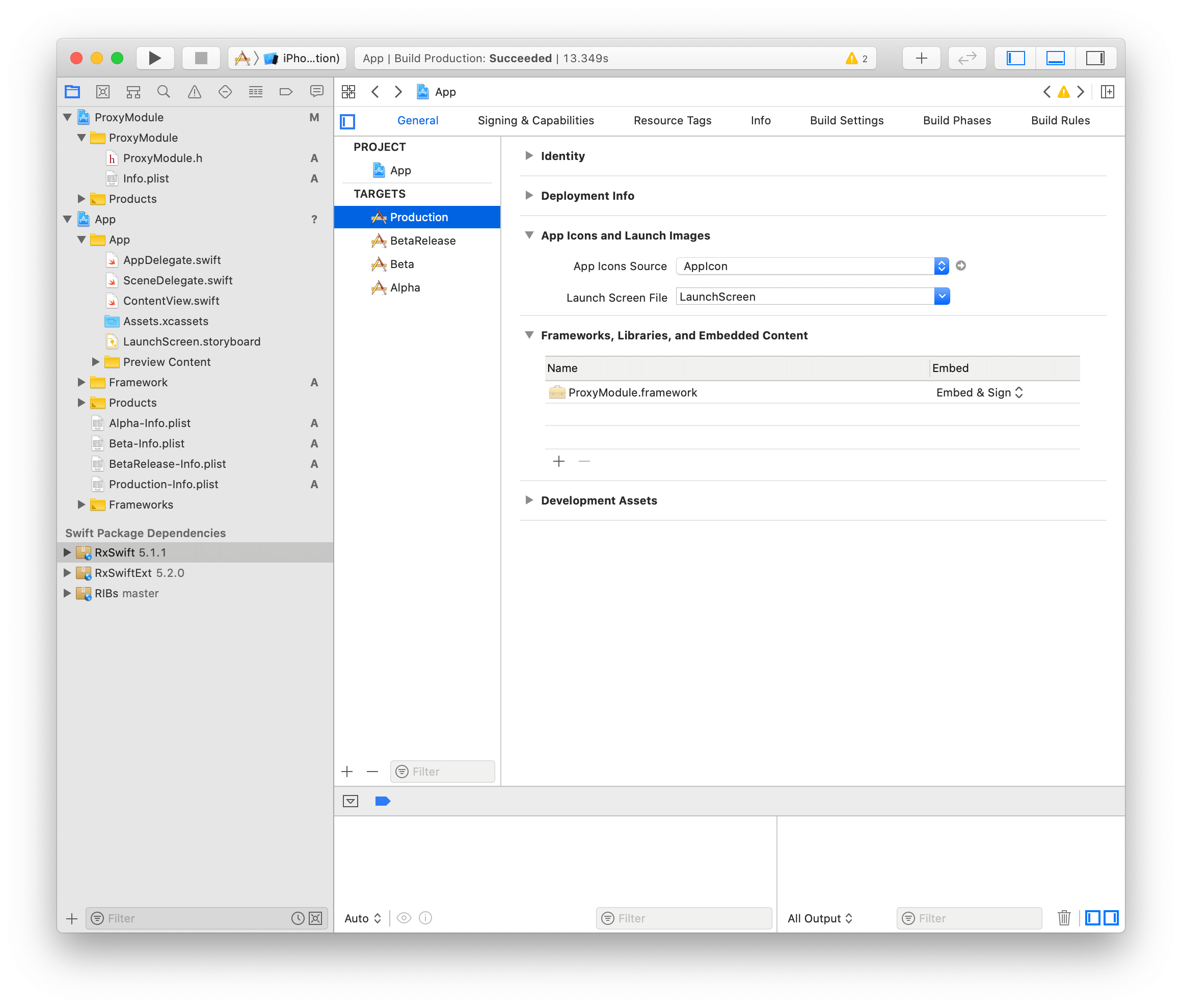Select the ProxyModule.framework row
The width and height of the screenshot is (1182, 1008).
point(812,392)
